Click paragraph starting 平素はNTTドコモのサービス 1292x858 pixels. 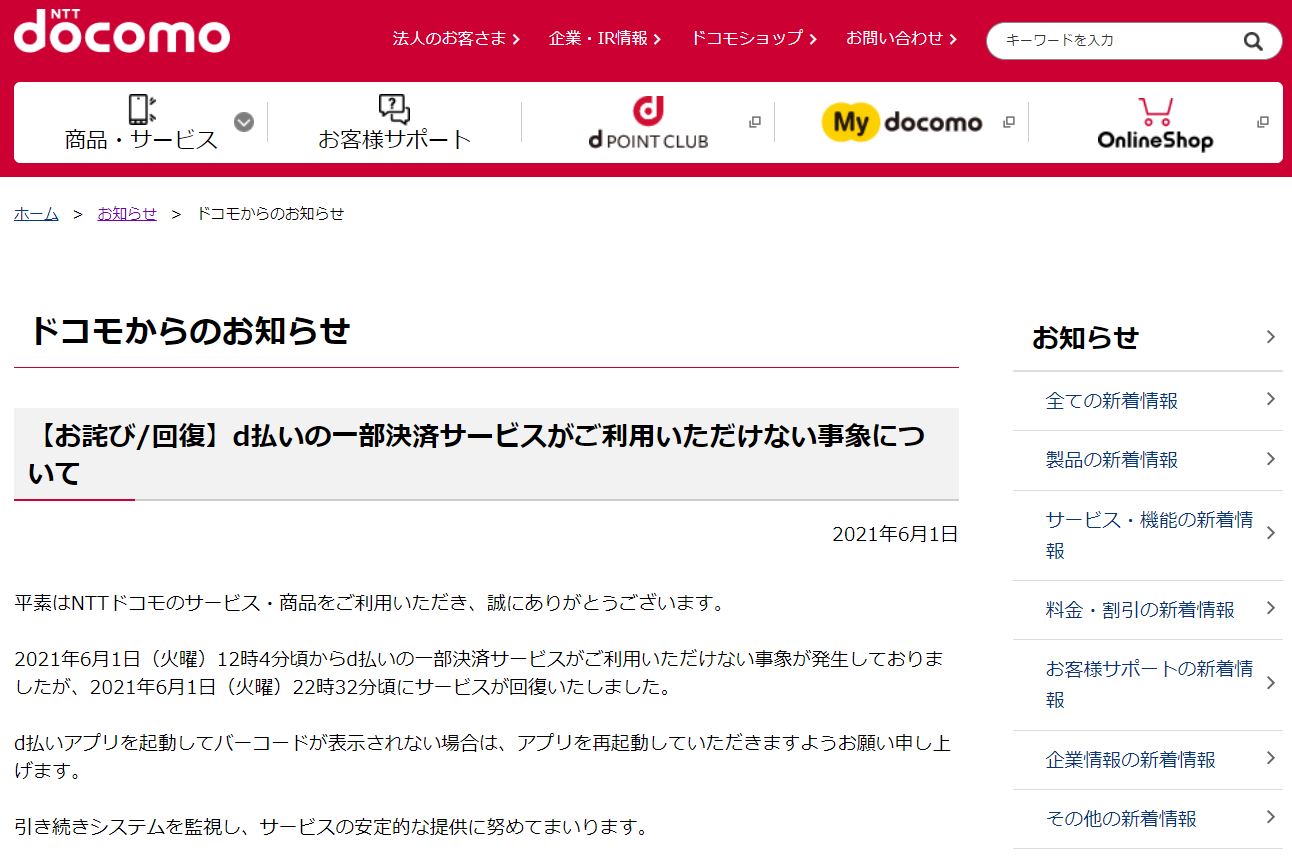point(369,603)
